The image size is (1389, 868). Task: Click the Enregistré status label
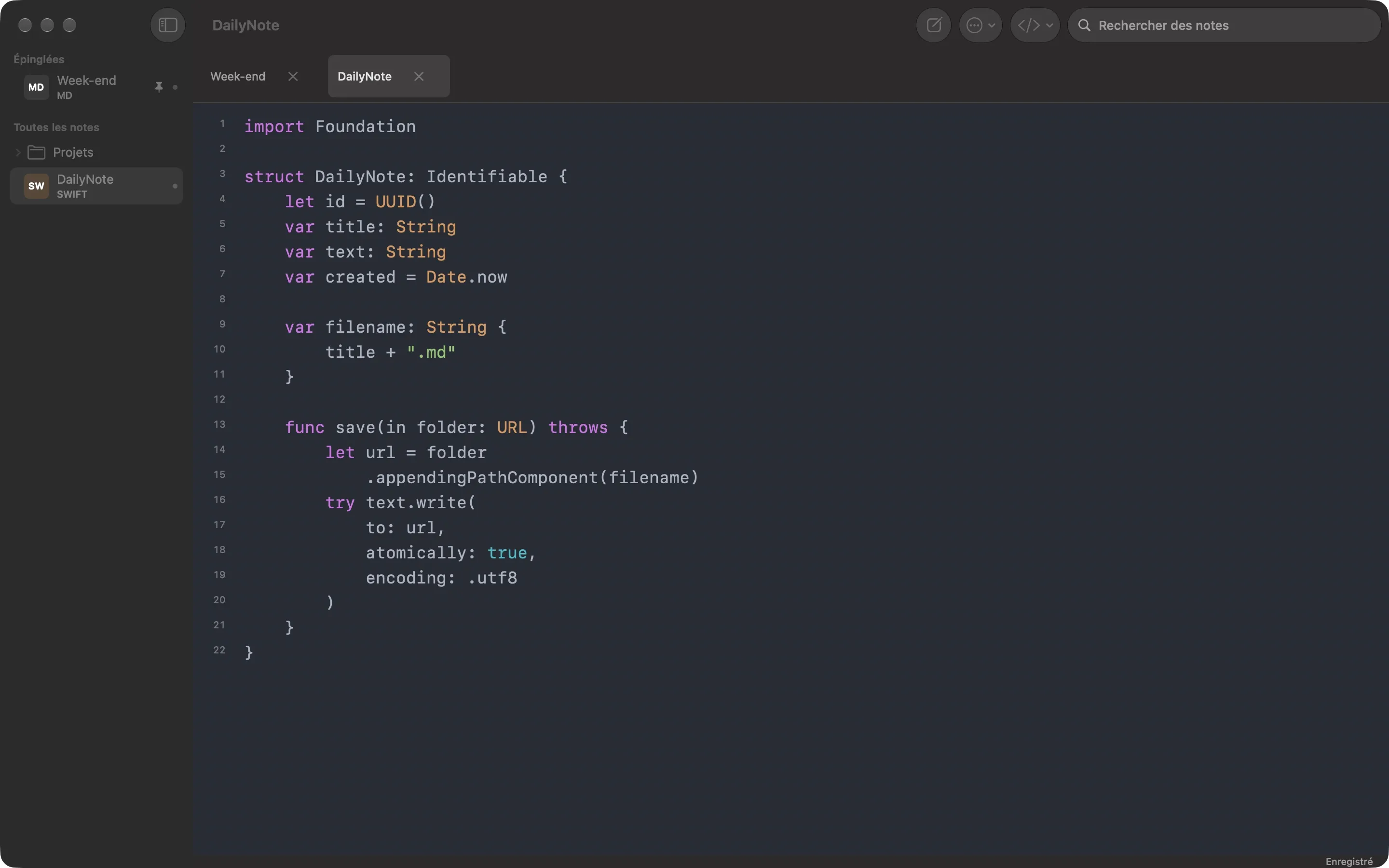[x=1349, y=861]
